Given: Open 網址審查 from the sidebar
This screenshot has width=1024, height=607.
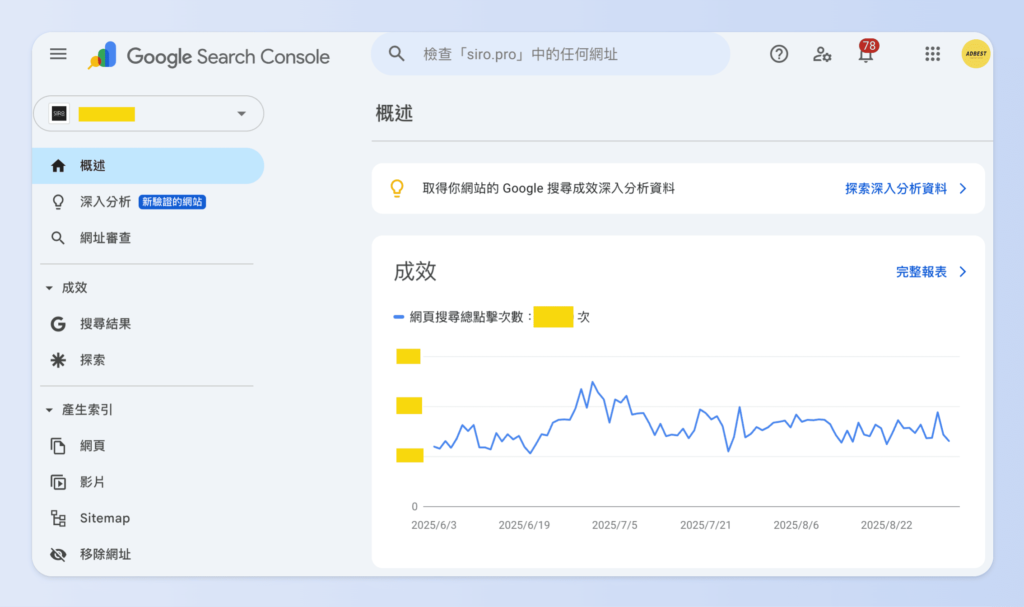Looking at the screenshot, I should (105, 238).
